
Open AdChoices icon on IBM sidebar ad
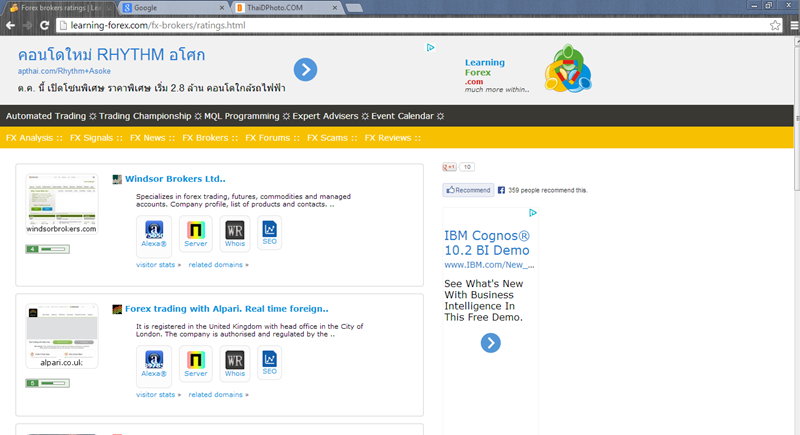point(533,213)
